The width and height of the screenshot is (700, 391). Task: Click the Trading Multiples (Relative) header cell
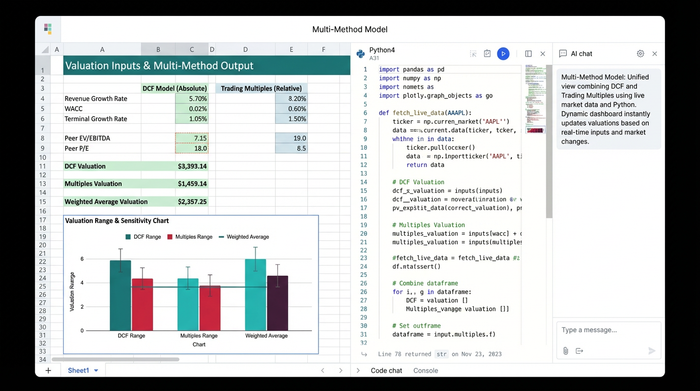261,88
